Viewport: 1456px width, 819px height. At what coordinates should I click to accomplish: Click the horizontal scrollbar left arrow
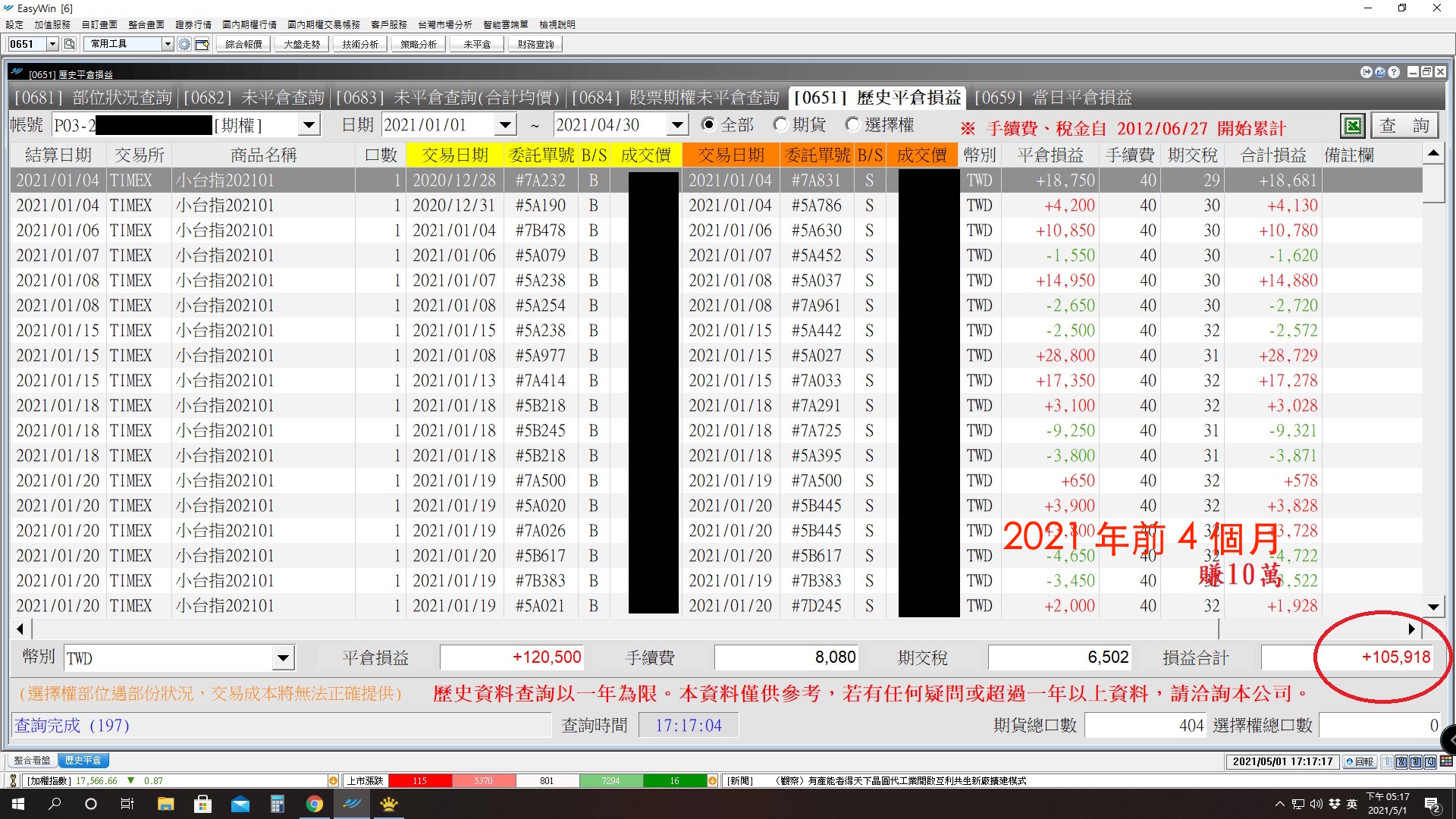point(20,629)
